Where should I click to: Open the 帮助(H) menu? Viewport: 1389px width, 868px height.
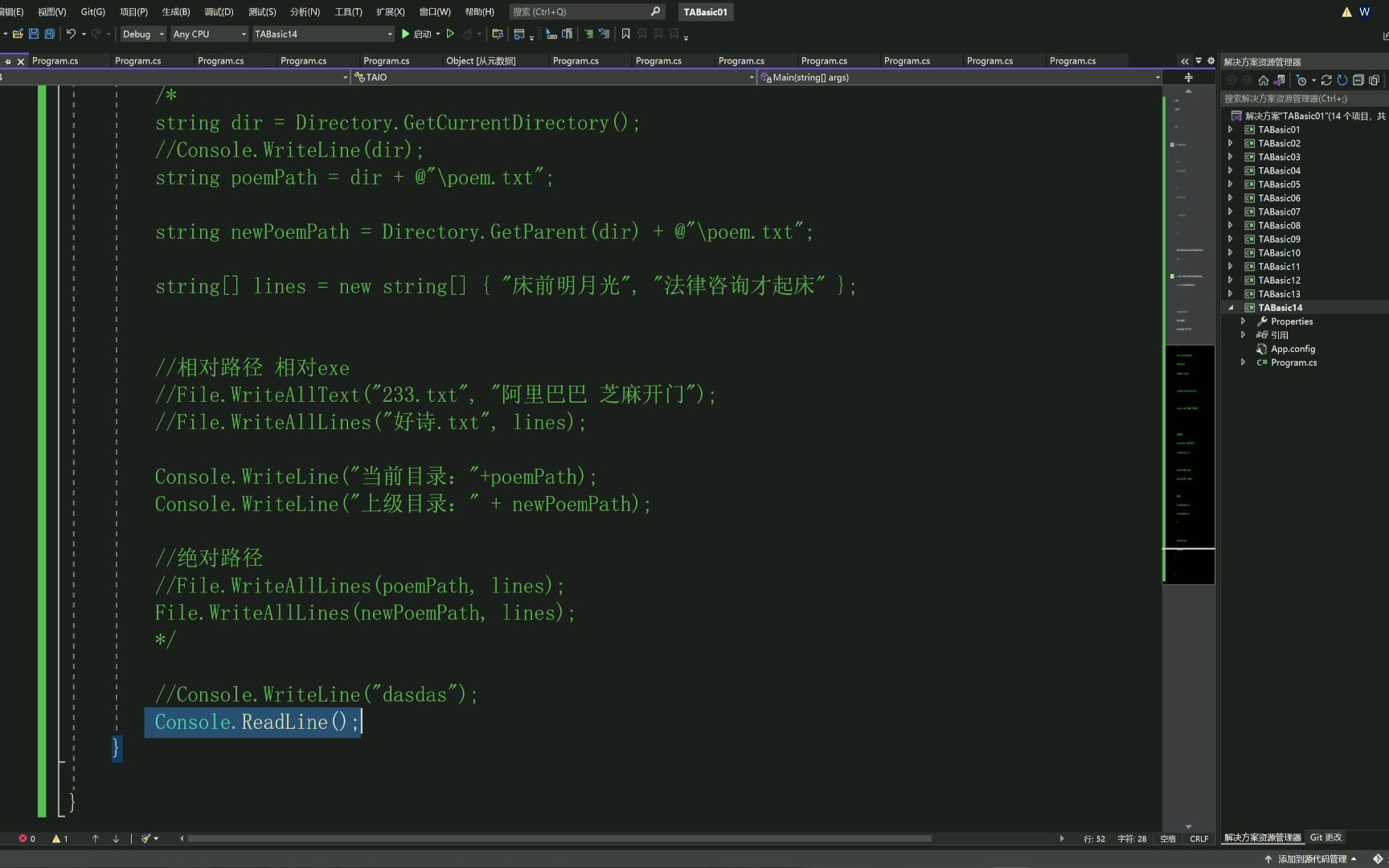(479, 11)
